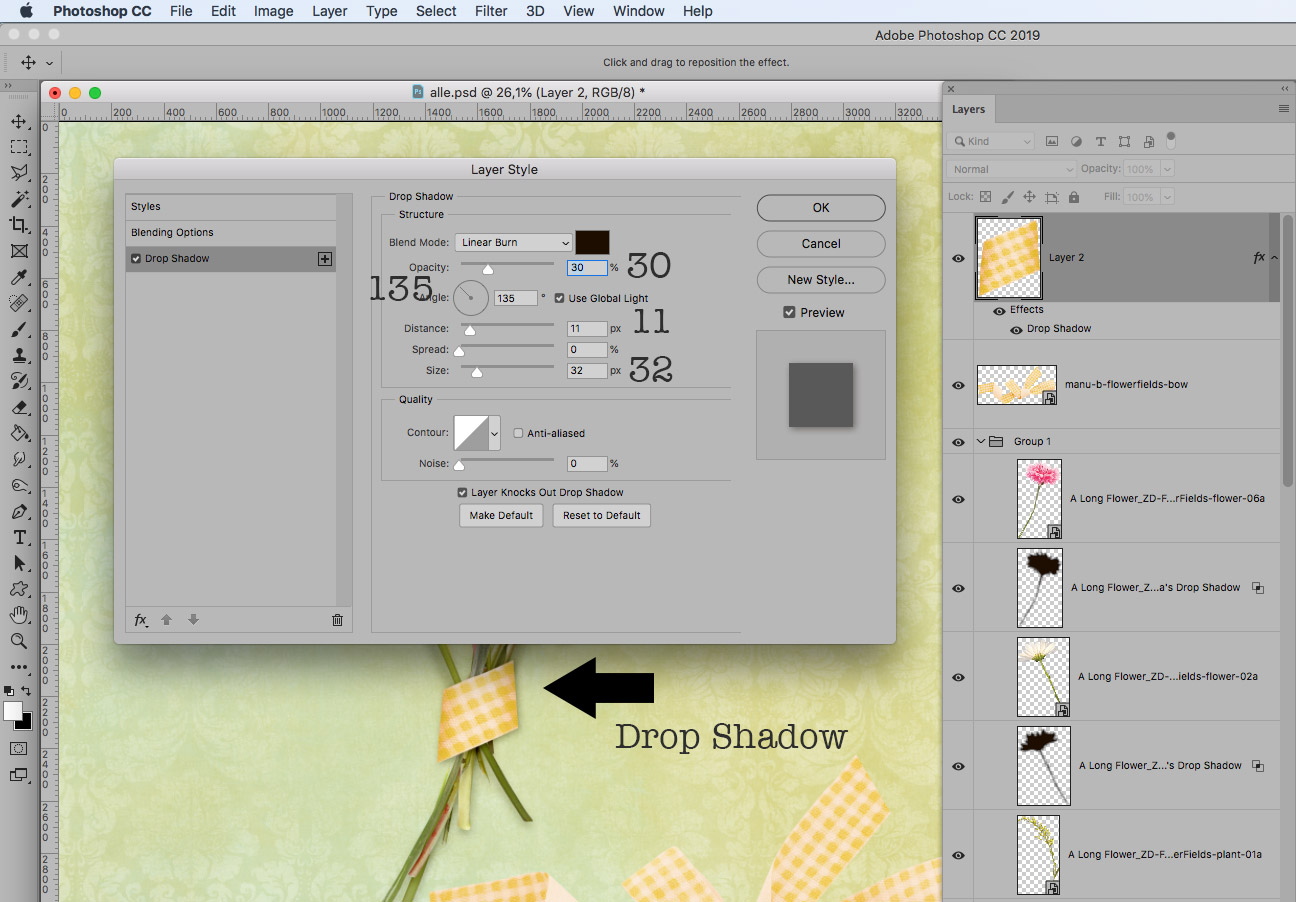Click the Opacity slider handle
This screenshot has height=902, width=1296.
488,268
